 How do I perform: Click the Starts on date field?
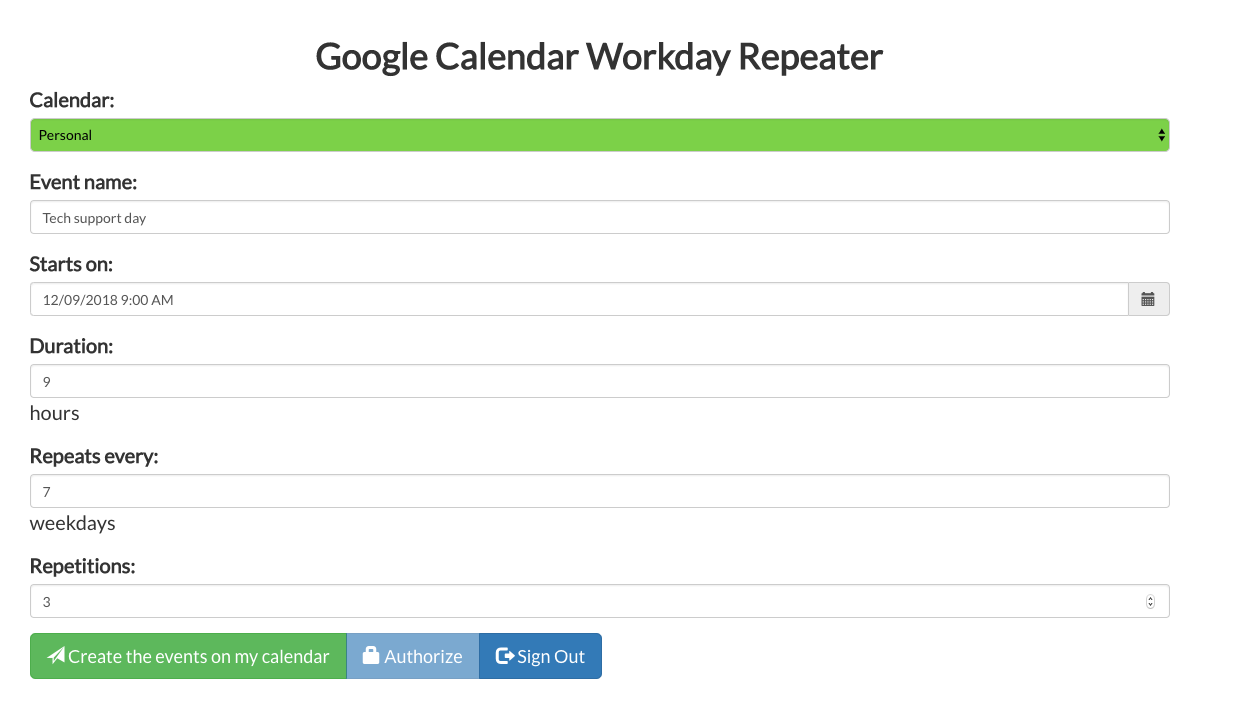pos(580,298)
